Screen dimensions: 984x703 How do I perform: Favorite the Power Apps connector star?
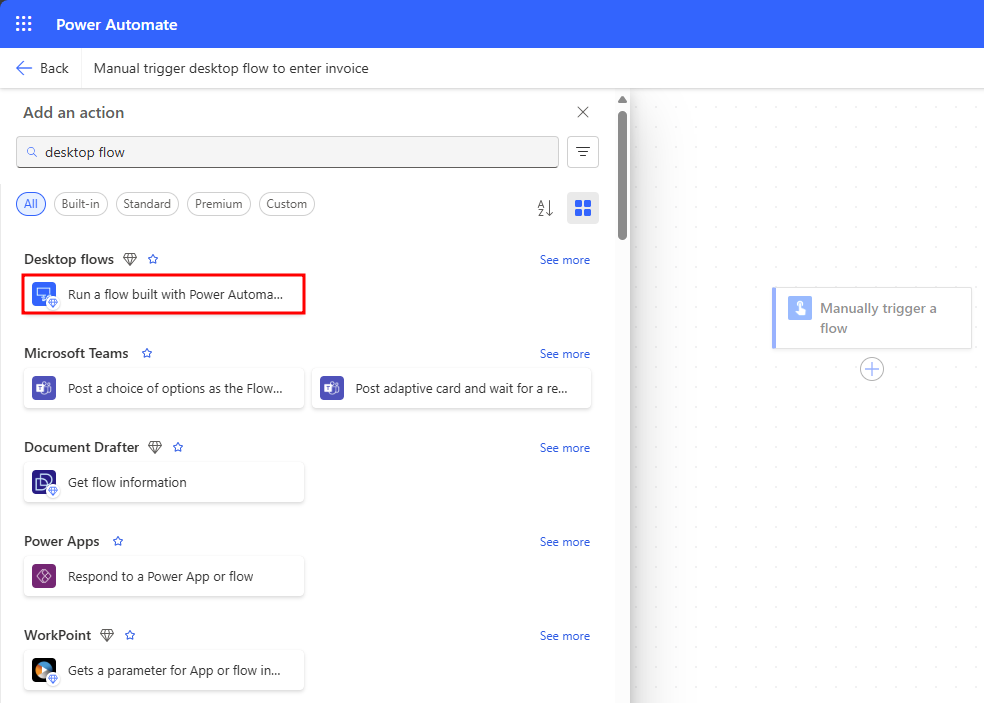[x=117, y=541]
